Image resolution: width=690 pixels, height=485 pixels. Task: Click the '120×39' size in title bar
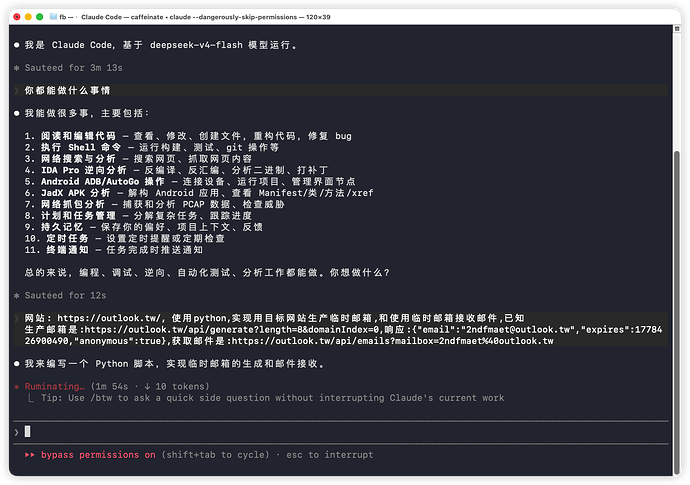tap(318, 17)
